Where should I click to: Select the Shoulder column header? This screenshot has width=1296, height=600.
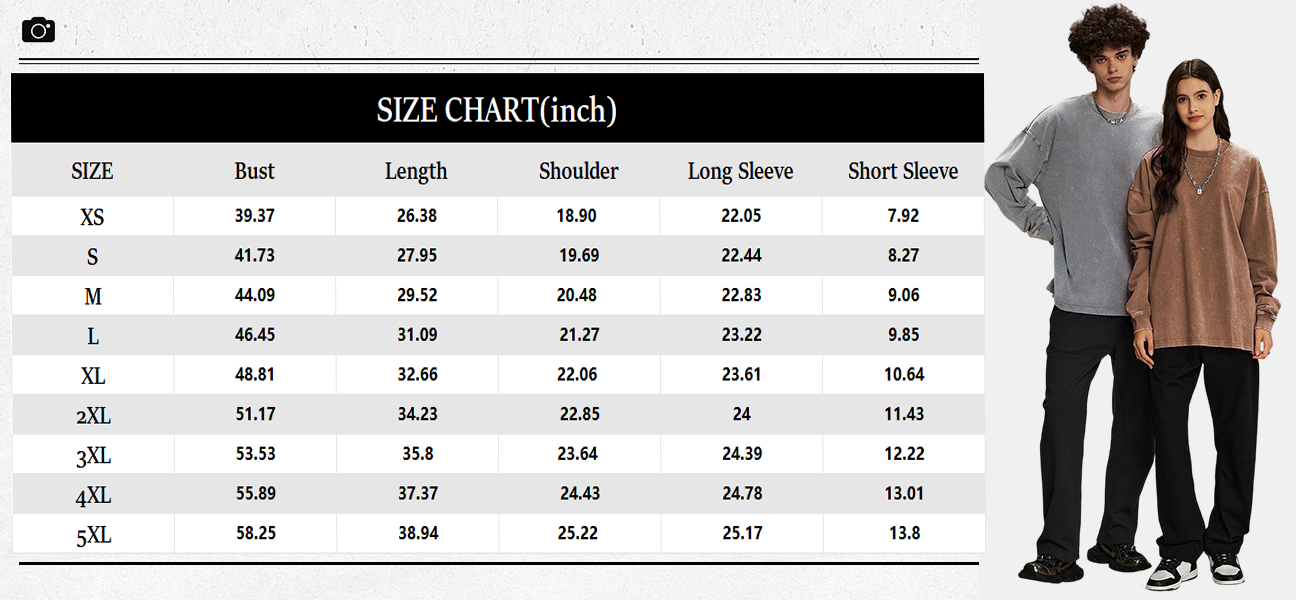coord(578,171)
